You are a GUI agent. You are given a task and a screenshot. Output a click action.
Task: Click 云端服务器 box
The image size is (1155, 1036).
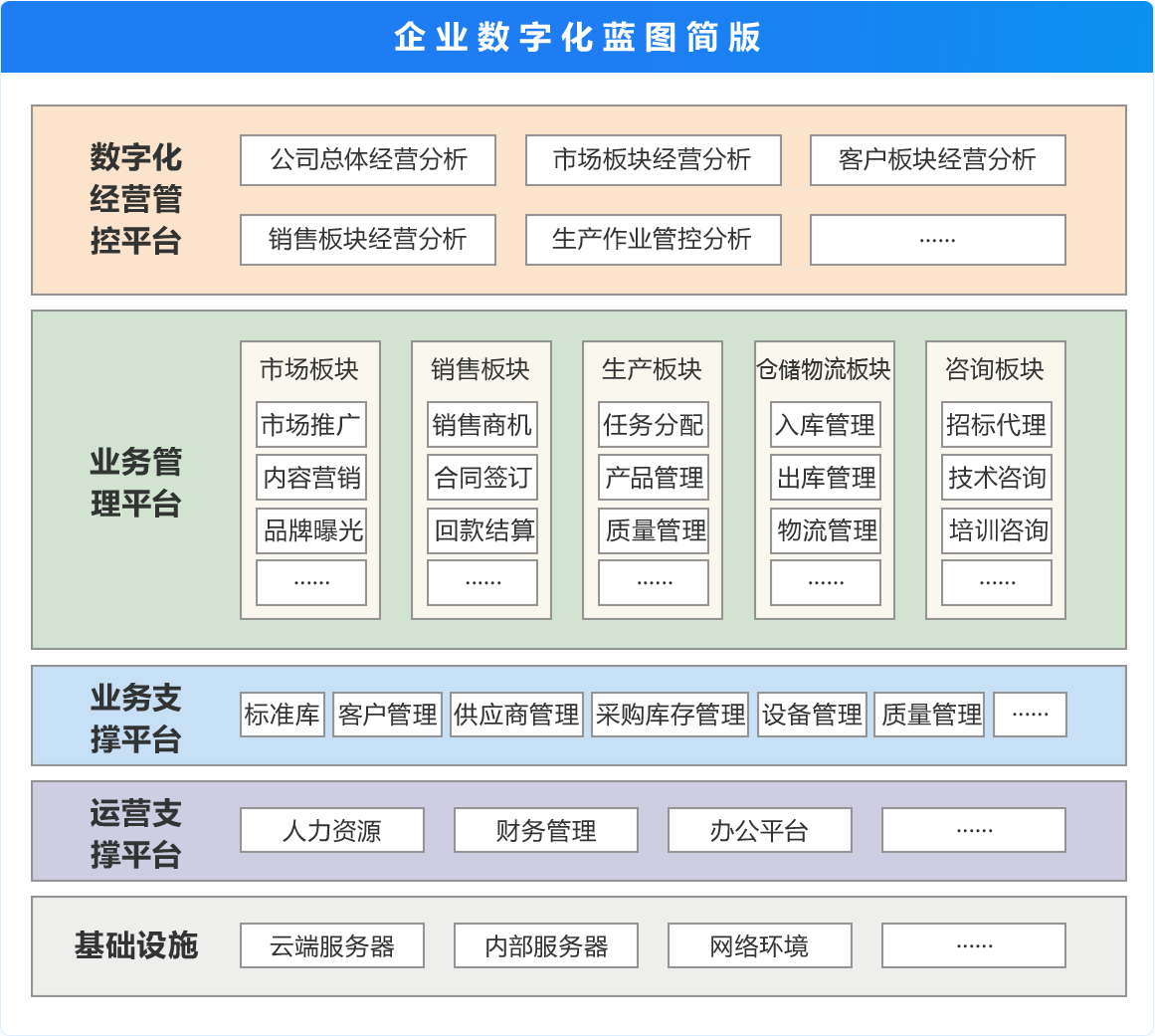(332, 945)
